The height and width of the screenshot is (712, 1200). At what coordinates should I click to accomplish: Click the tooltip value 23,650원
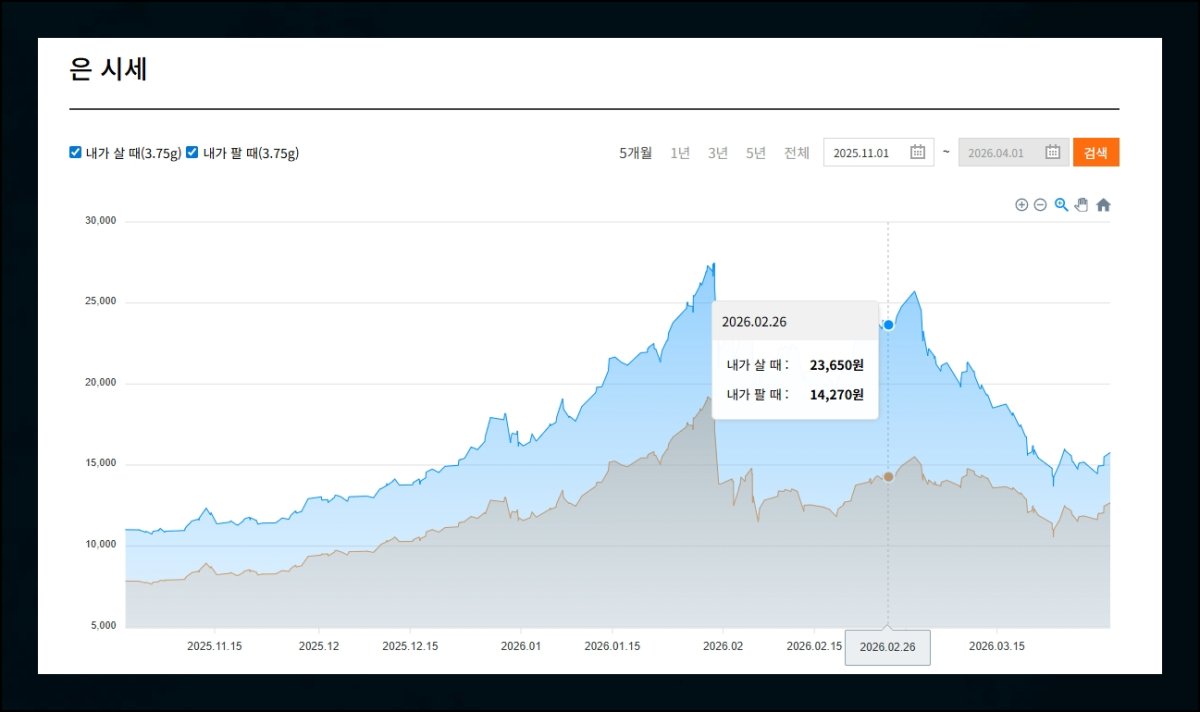(837, 365)
